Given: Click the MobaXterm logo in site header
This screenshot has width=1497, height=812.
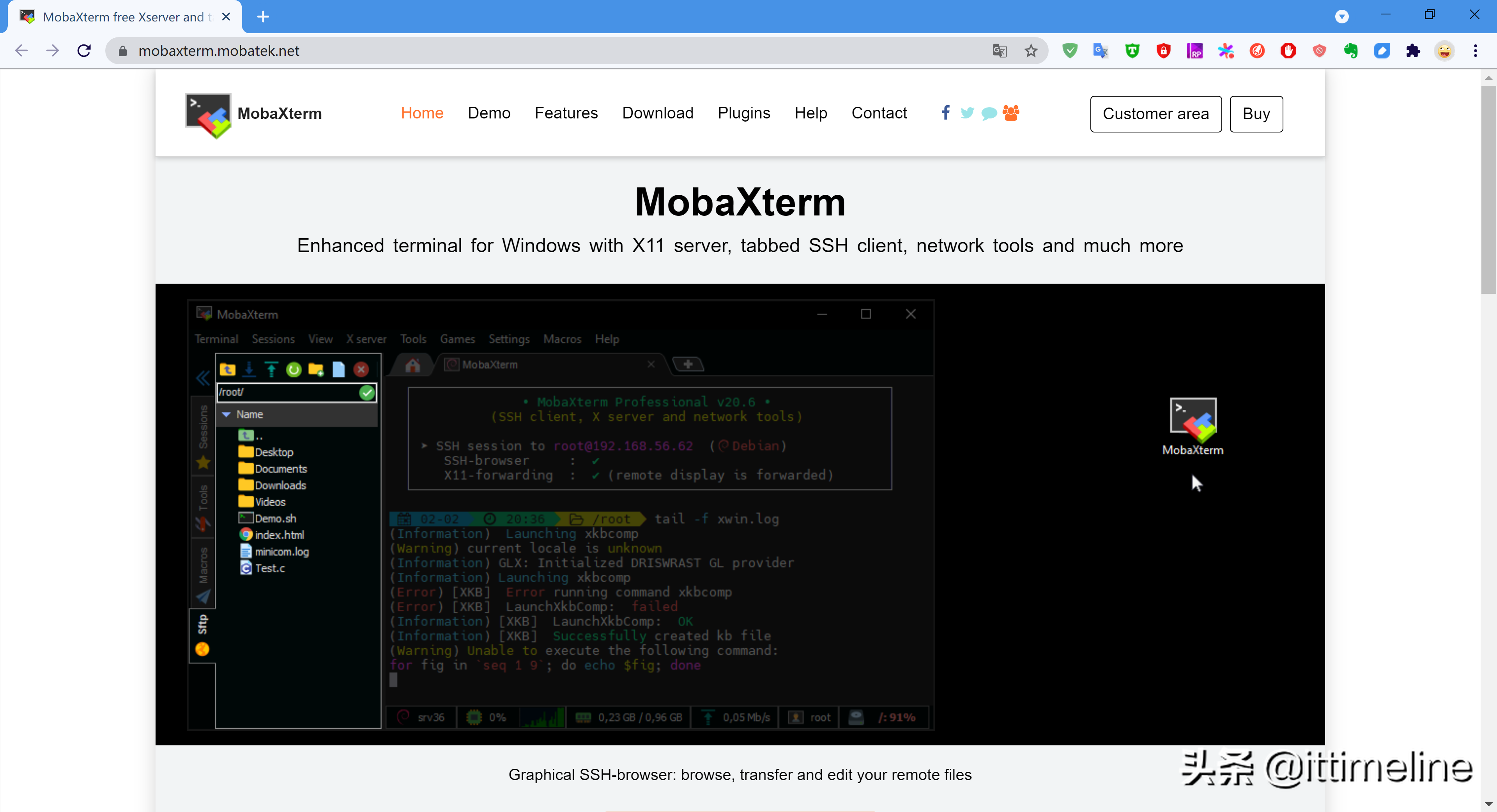Looking at the screenshot, I should [208, 116].
